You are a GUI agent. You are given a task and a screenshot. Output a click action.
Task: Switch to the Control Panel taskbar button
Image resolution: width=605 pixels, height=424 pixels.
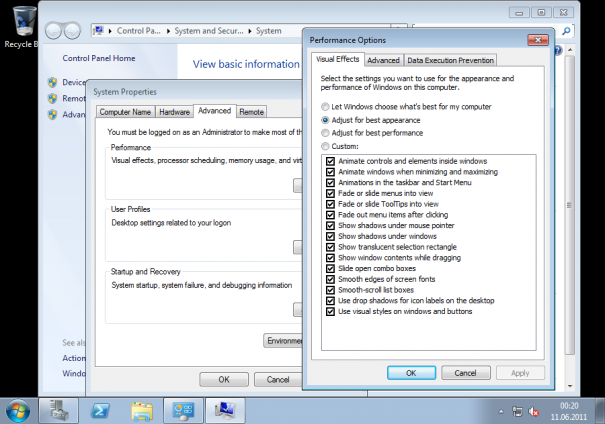click(x=183, y=411)
